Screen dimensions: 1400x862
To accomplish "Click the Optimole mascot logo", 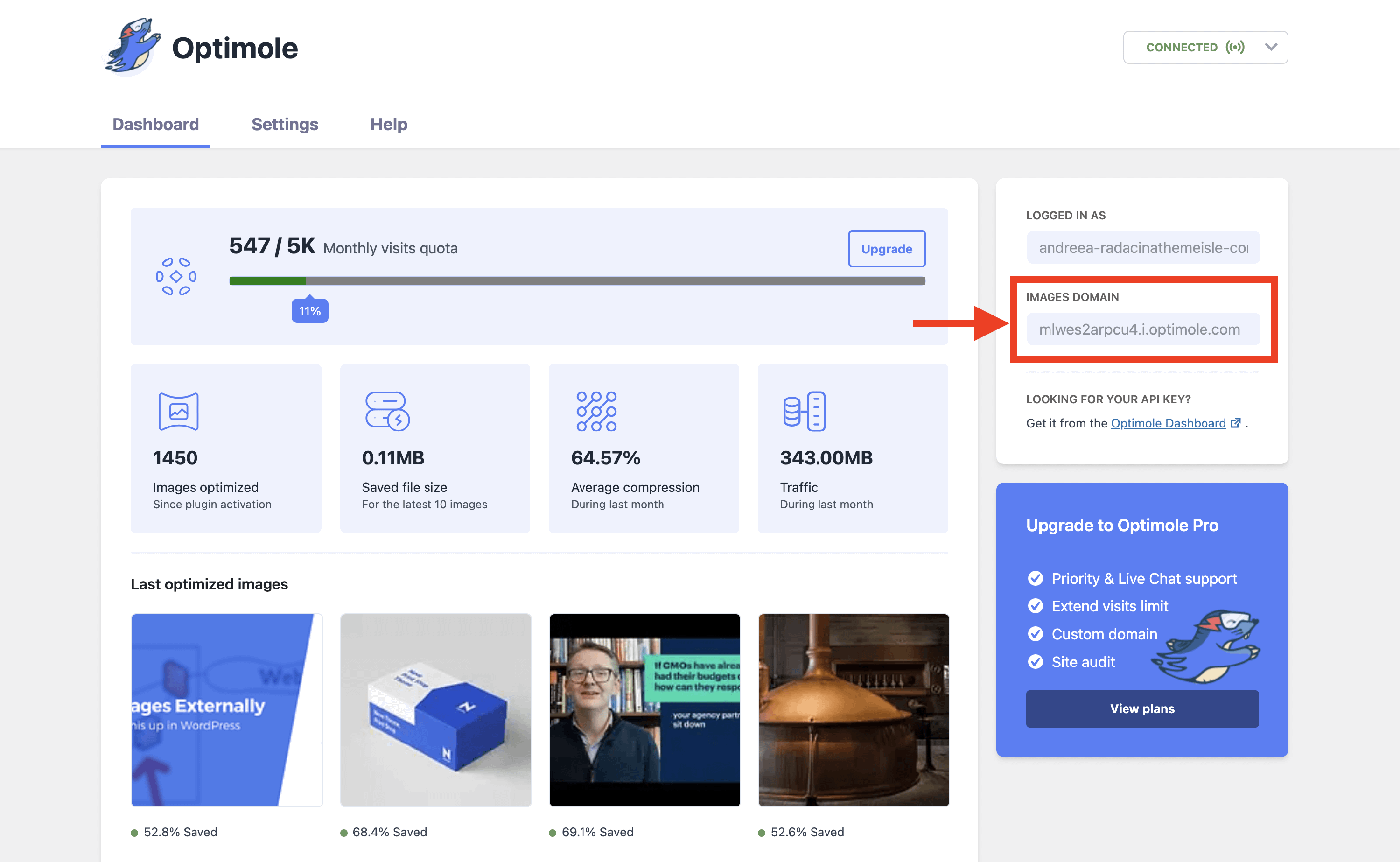I will pos(132,47).
